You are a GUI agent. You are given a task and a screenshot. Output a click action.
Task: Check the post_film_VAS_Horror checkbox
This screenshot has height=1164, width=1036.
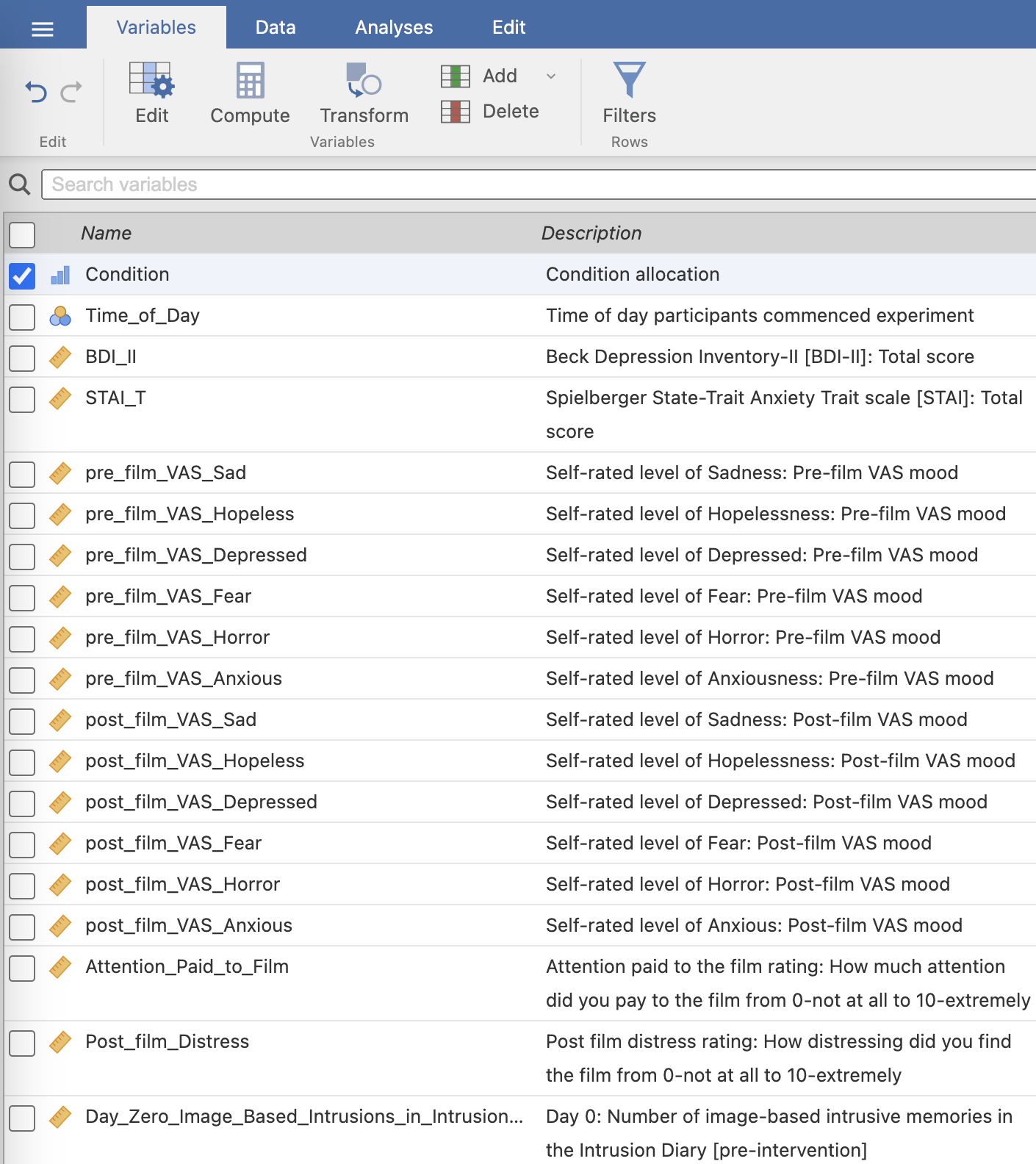pos(22,885)
